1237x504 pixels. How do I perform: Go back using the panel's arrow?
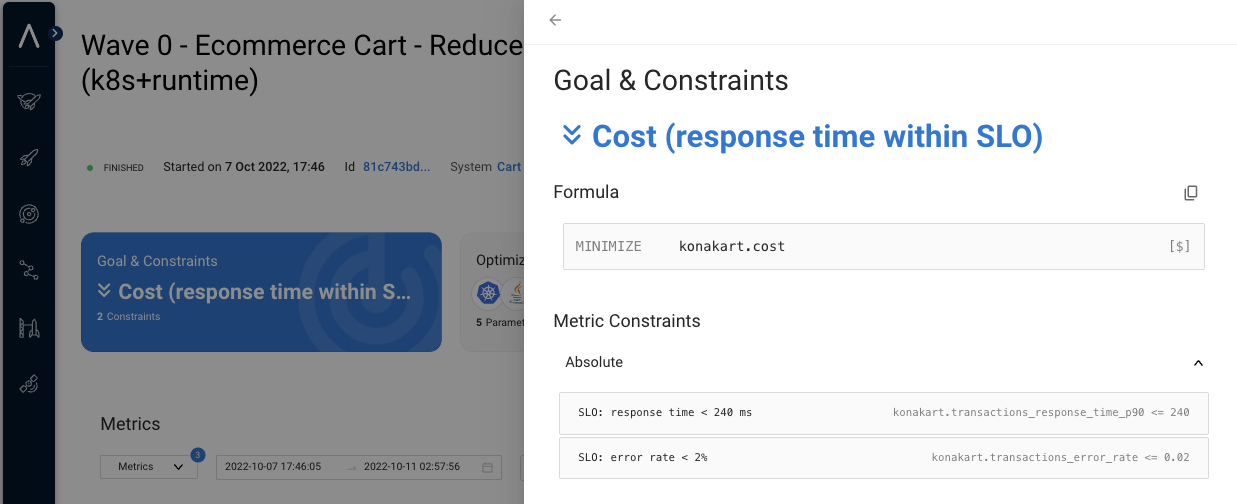555,20
